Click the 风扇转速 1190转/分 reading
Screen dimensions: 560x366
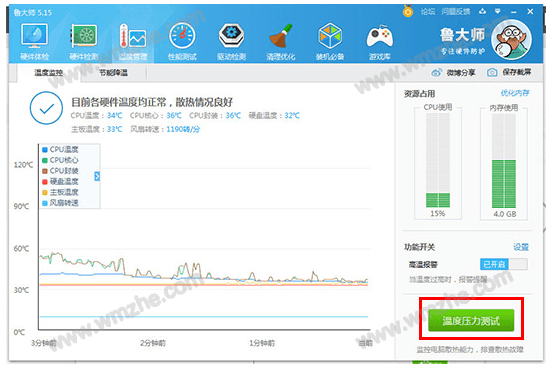[x=165, y=129]
